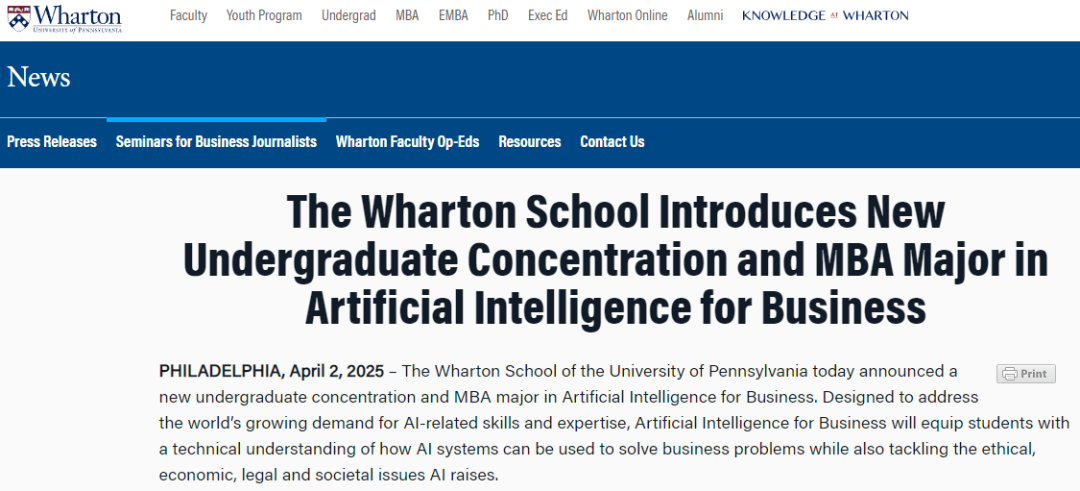
Task: Switch to the Press Releases tab
Action: click(x=52, y=142)
